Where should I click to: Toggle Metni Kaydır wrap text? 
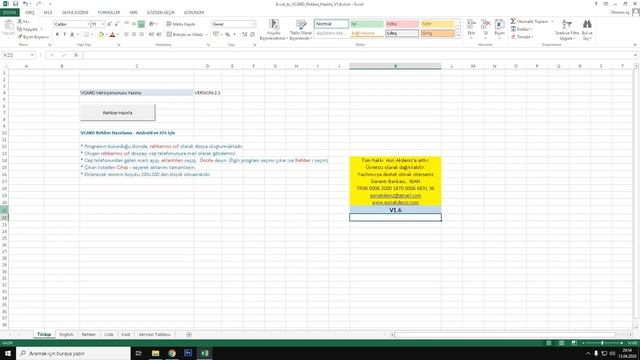(x=181, y=24)
